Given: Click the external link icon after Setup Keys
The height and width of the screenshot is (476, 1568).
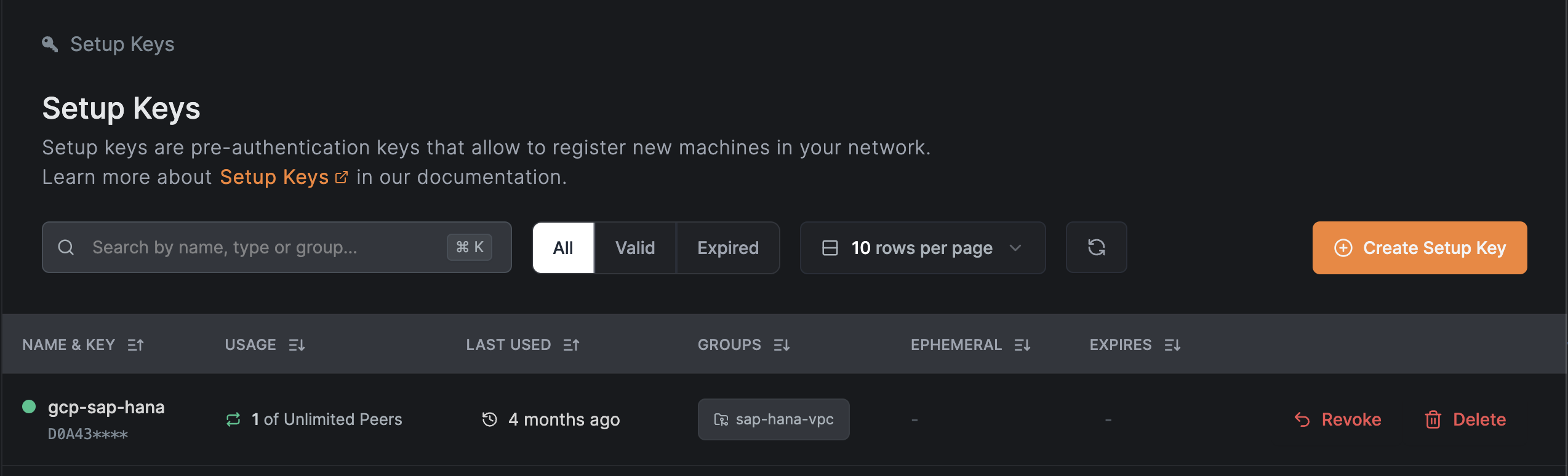Looking at the screenshot, I should [x=342, y=178].
